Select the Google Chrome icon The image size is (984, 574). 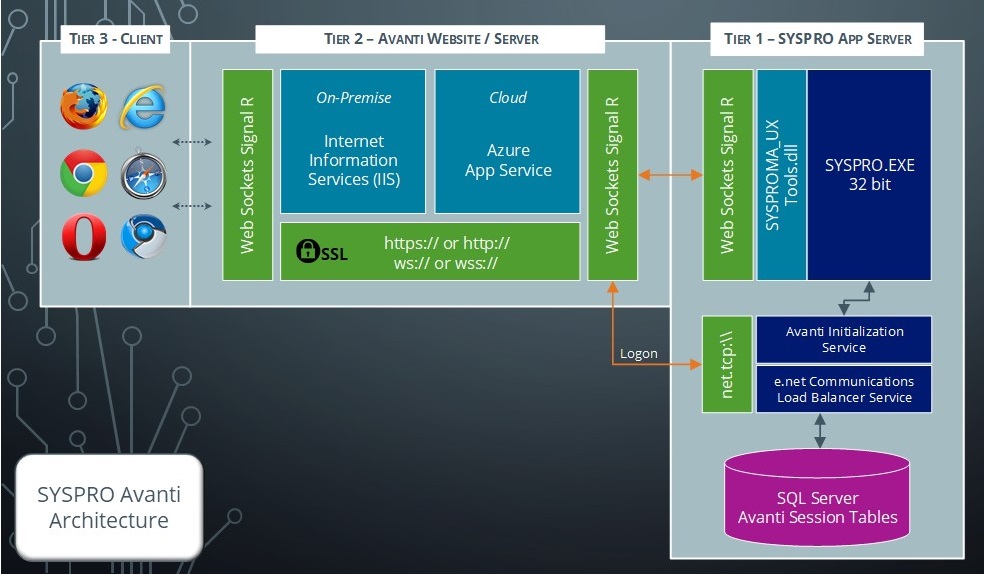click(83, 174)
